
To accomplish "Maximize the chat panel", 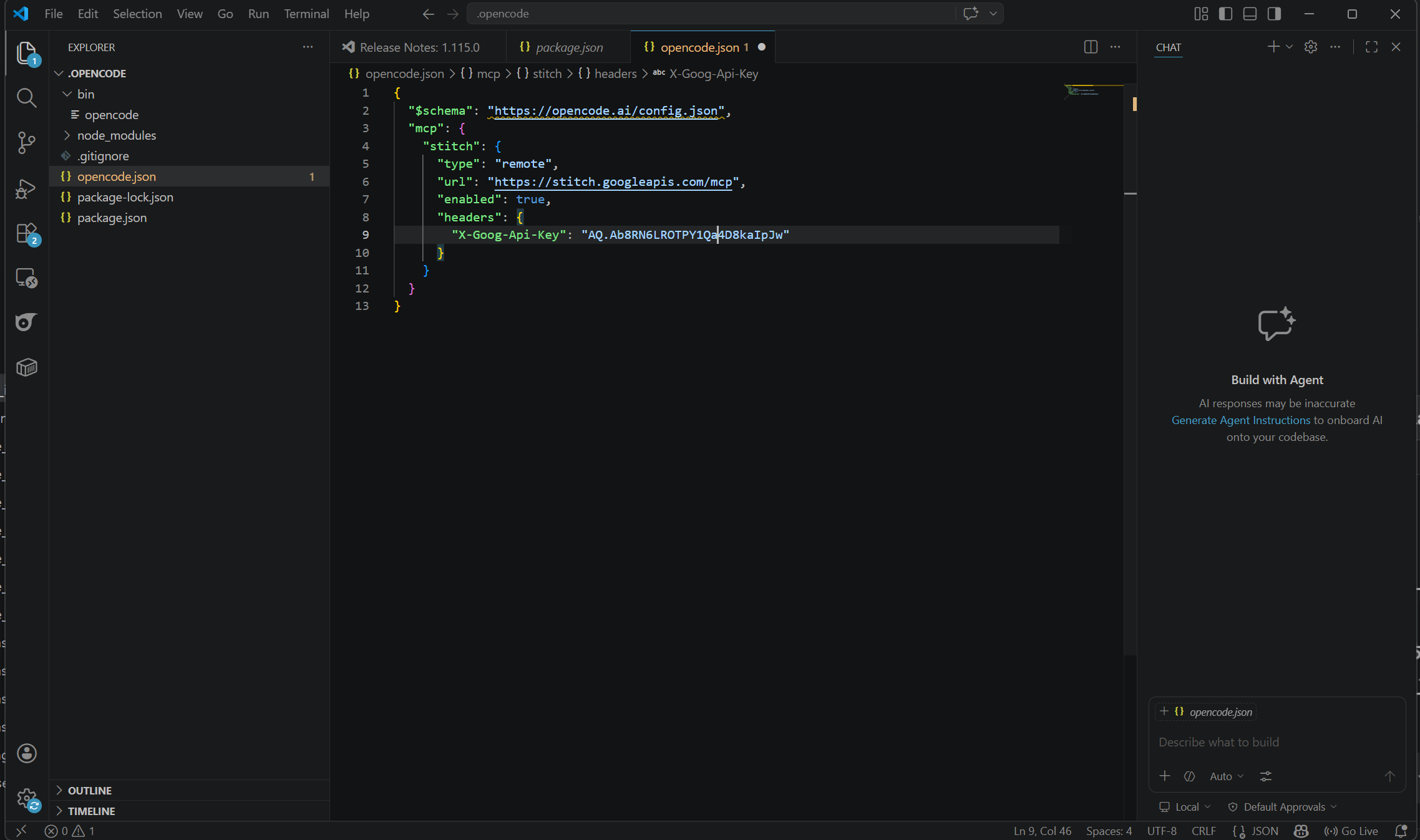I will pos(1371,47).
